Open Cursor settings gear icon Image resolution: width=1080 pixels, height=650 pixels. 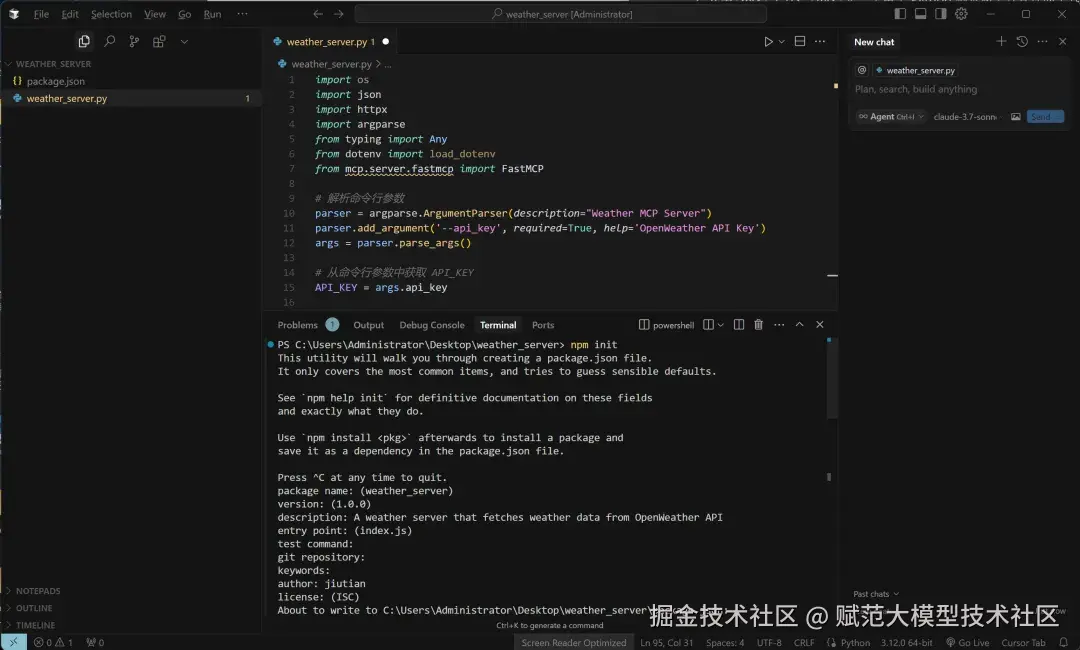[961, 14]
